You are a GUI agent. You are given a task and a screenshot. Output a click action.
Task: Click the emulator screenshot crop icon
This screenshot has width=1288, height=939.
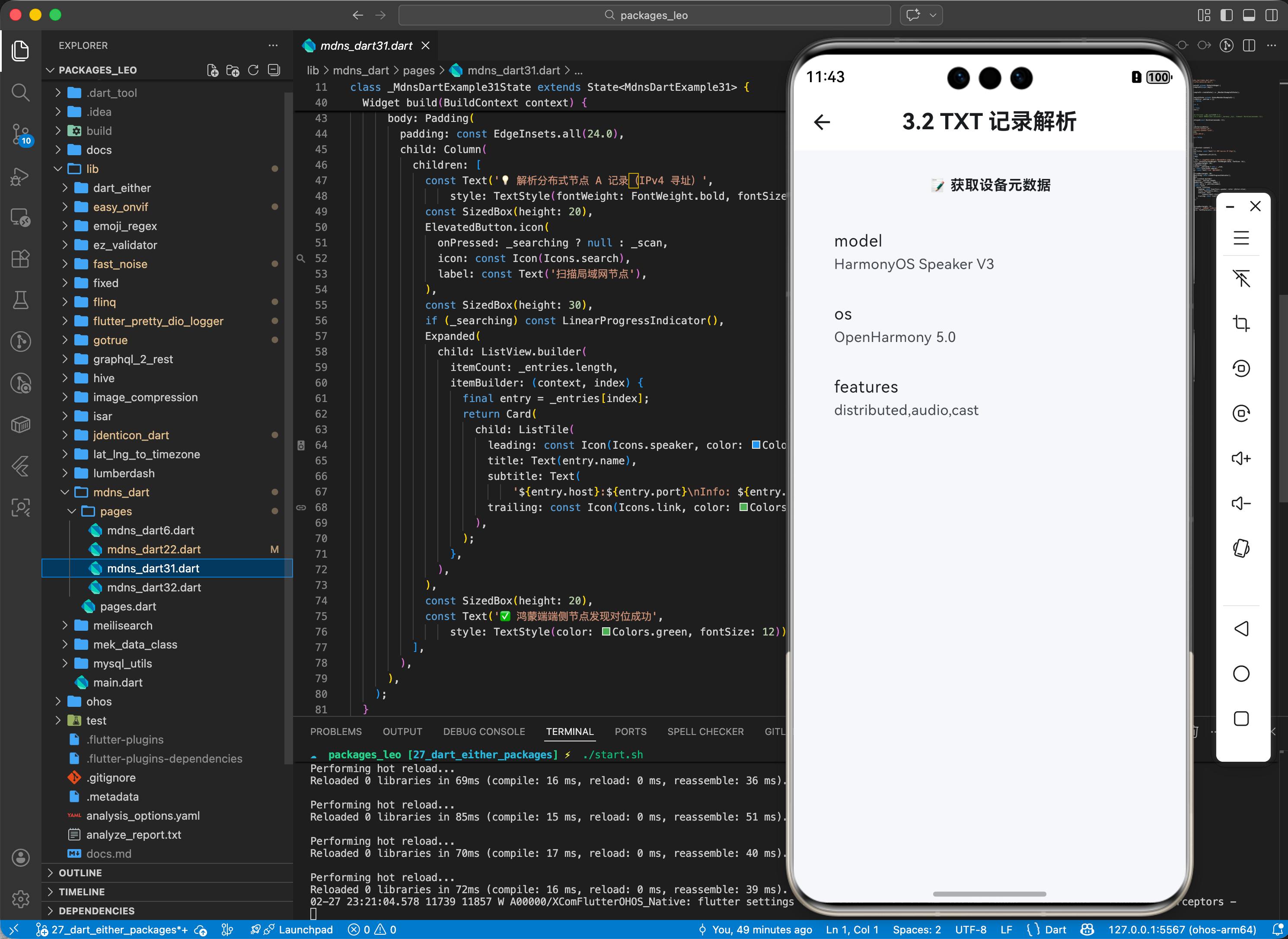point(1241,323)
